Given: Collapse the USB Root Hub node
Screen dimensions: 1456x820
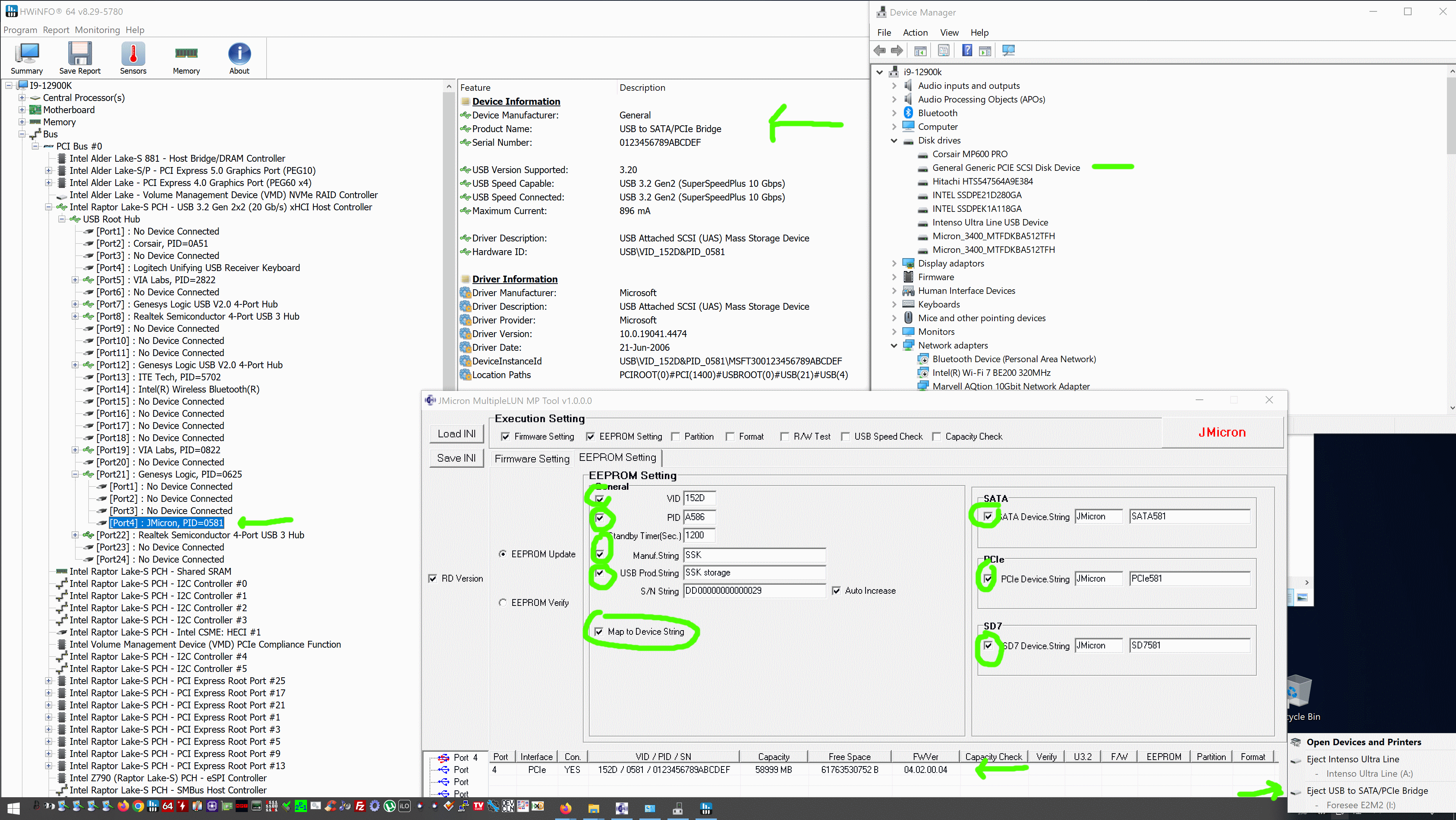Looking at the screenshot, I should point(62,219).
